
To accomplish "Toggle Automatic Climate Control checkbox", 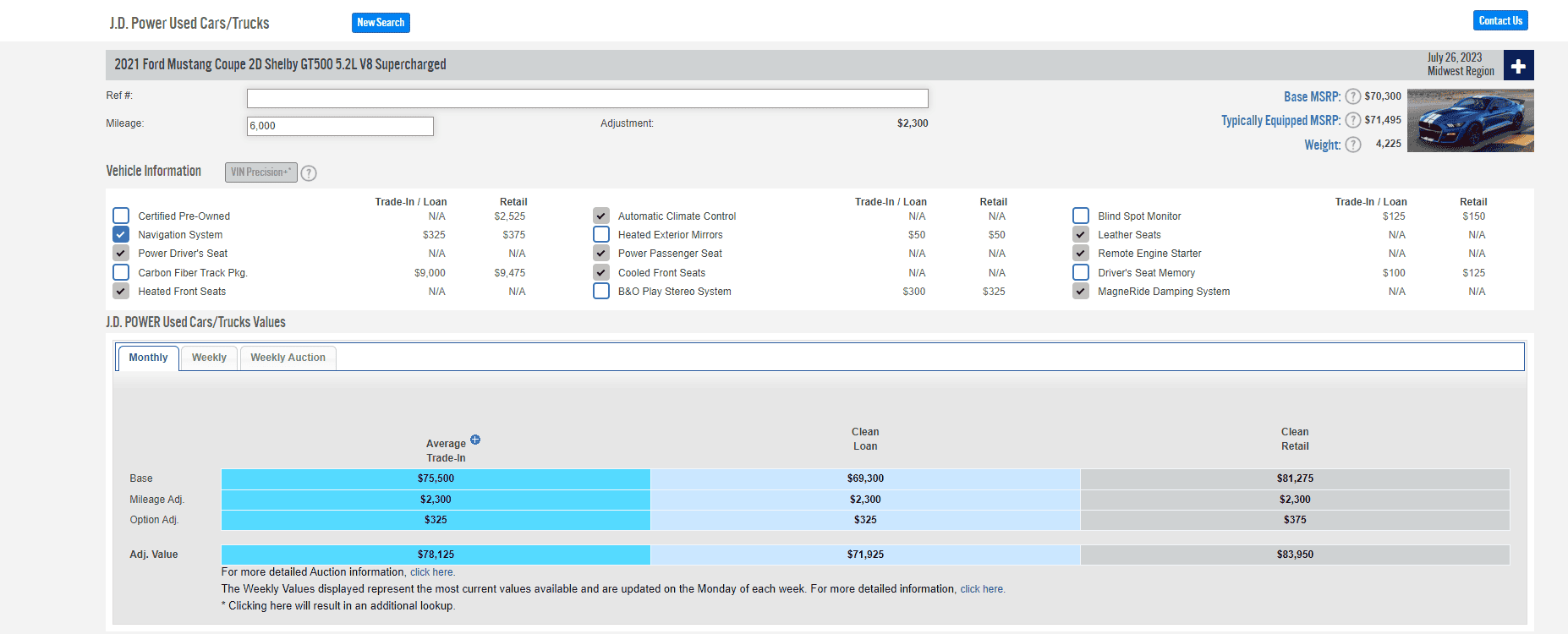I will click(601, 216).
